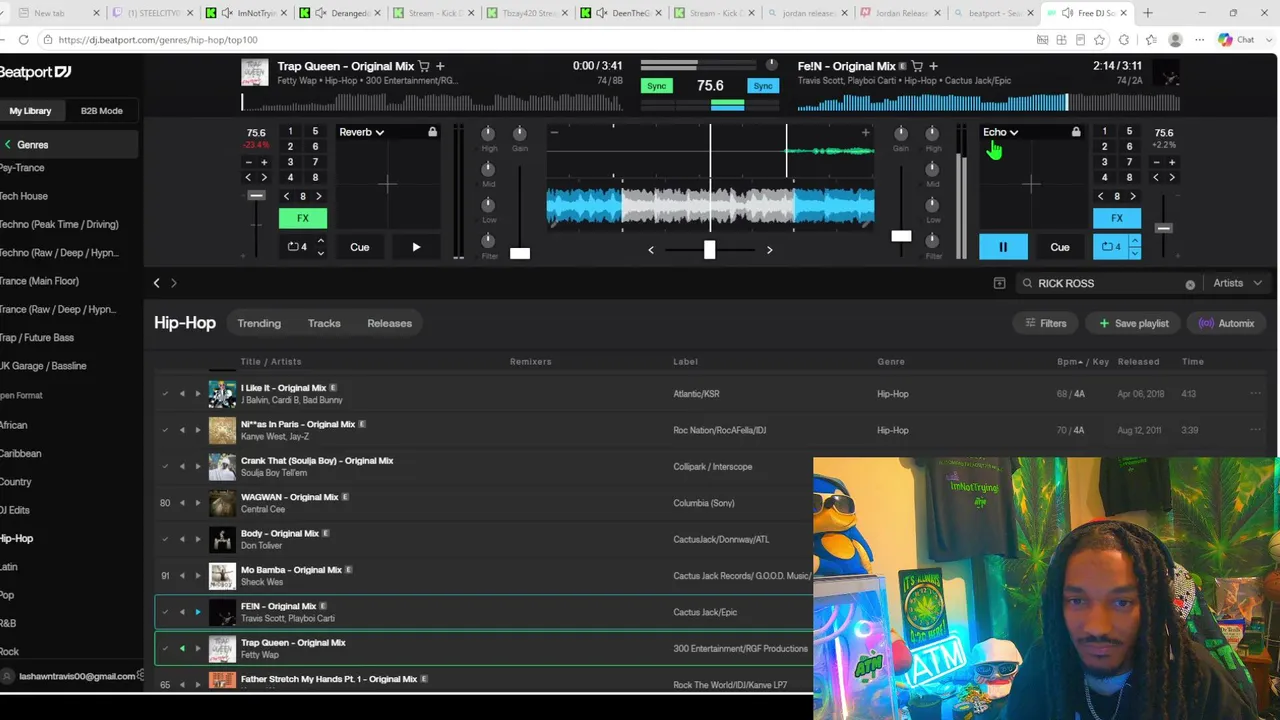Toggle selection check for Trap Queen row
Viewport: 1280px width, 720px height.
165,649
